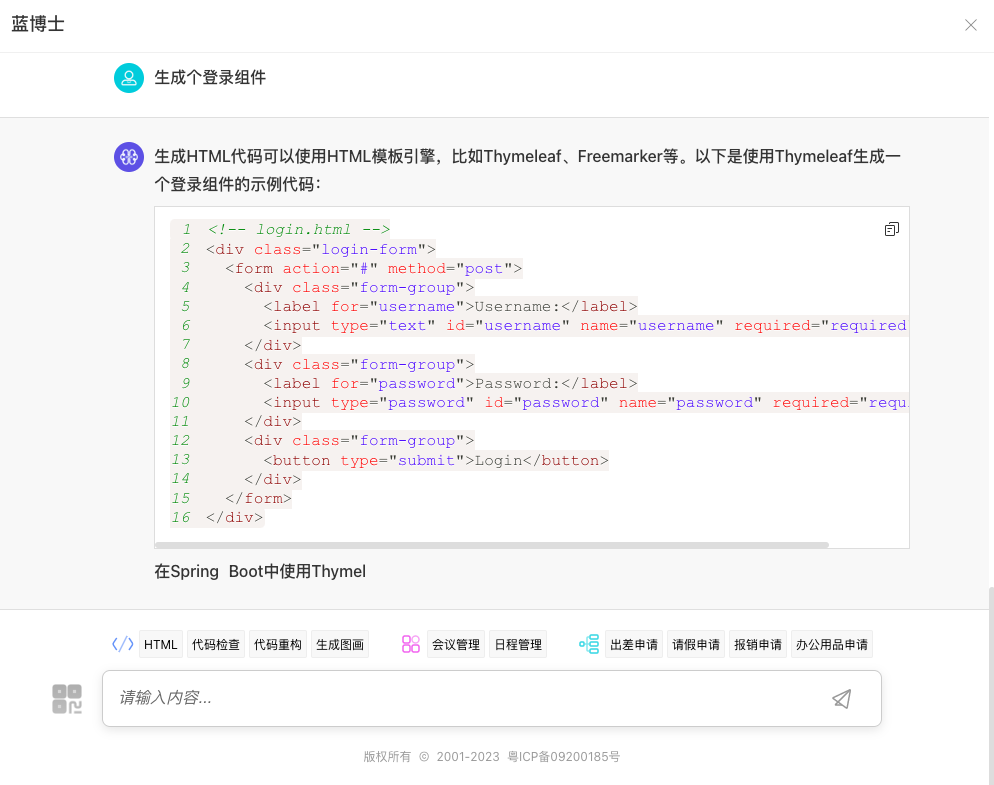The width and height of the screenshot is (994, 785).
Task: Click the purple AI assistant avatar
Action: pyautogui.click(x=129, y=156)
